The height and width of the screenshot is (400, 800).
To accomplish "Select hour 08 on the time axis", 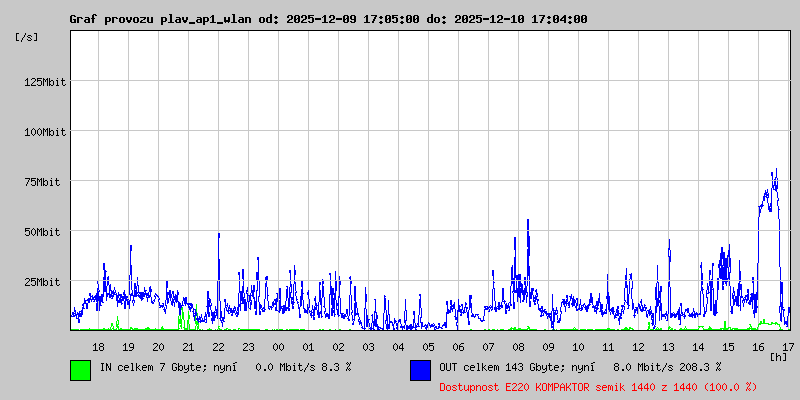I will 518,346.
